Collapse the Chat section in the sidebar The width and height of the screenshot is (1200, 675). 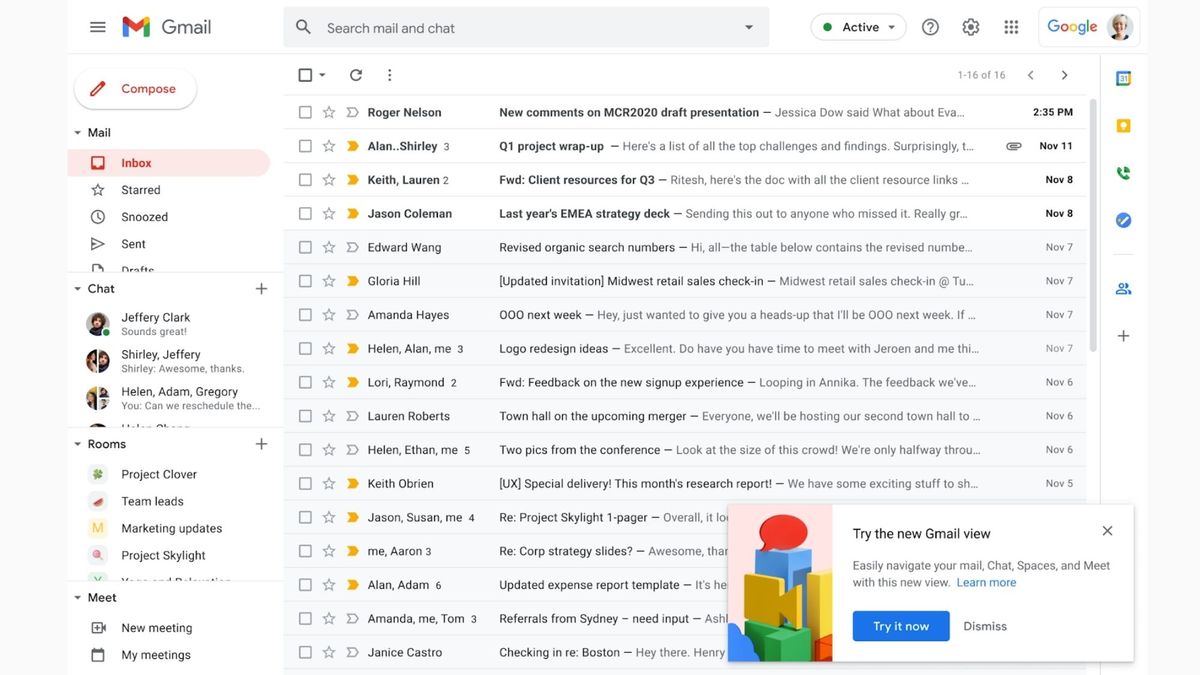[x=77, y=288]
